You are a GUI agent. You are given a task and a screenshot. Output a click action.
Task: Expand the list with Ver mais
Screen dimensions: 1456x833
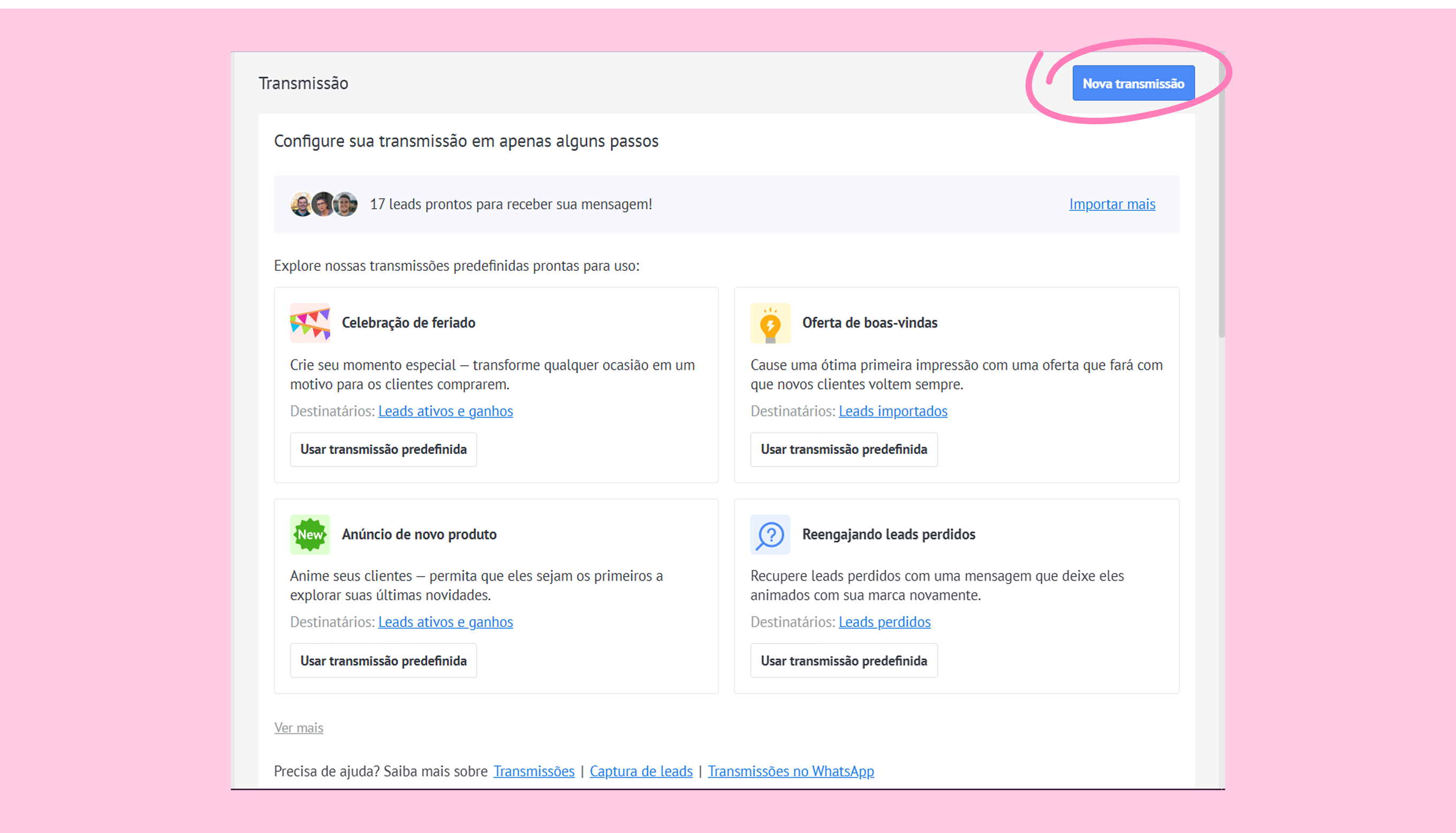pos(299,728)
